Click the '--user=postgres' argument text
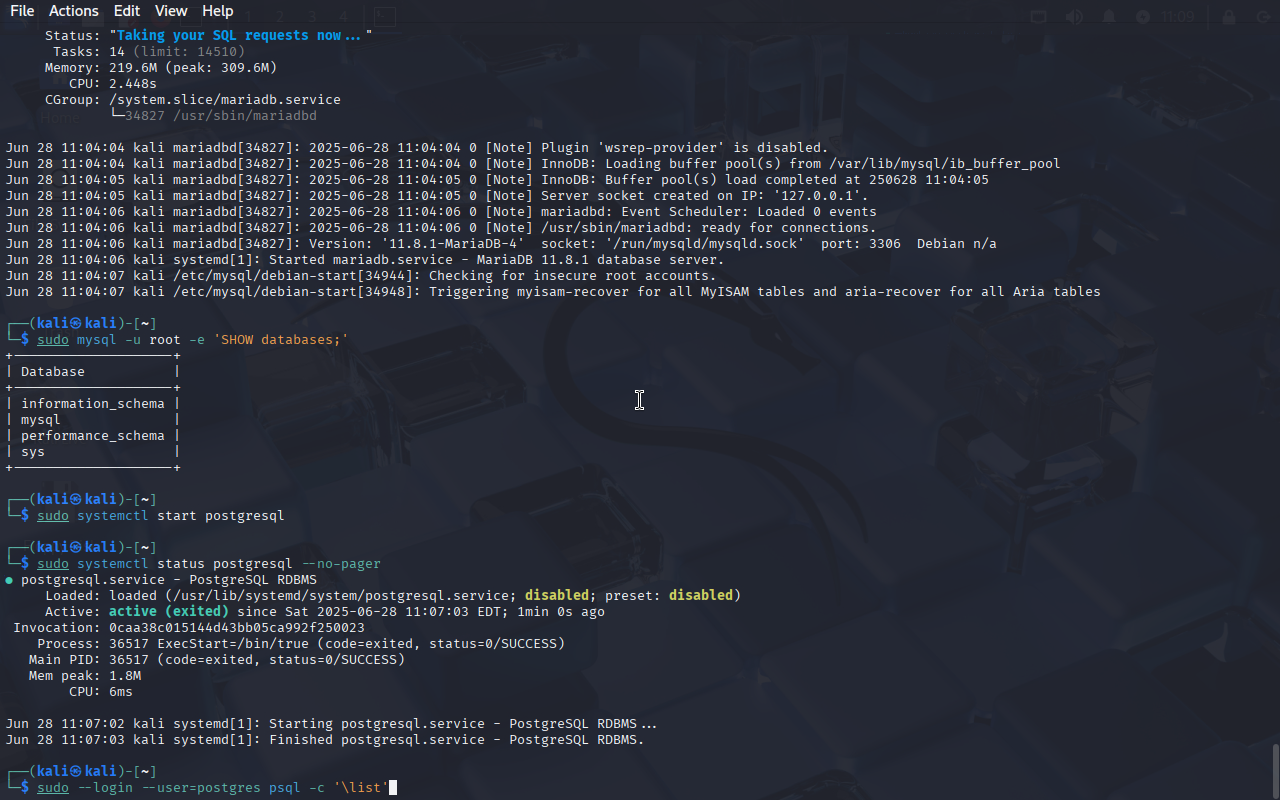 tap(201, 788)
